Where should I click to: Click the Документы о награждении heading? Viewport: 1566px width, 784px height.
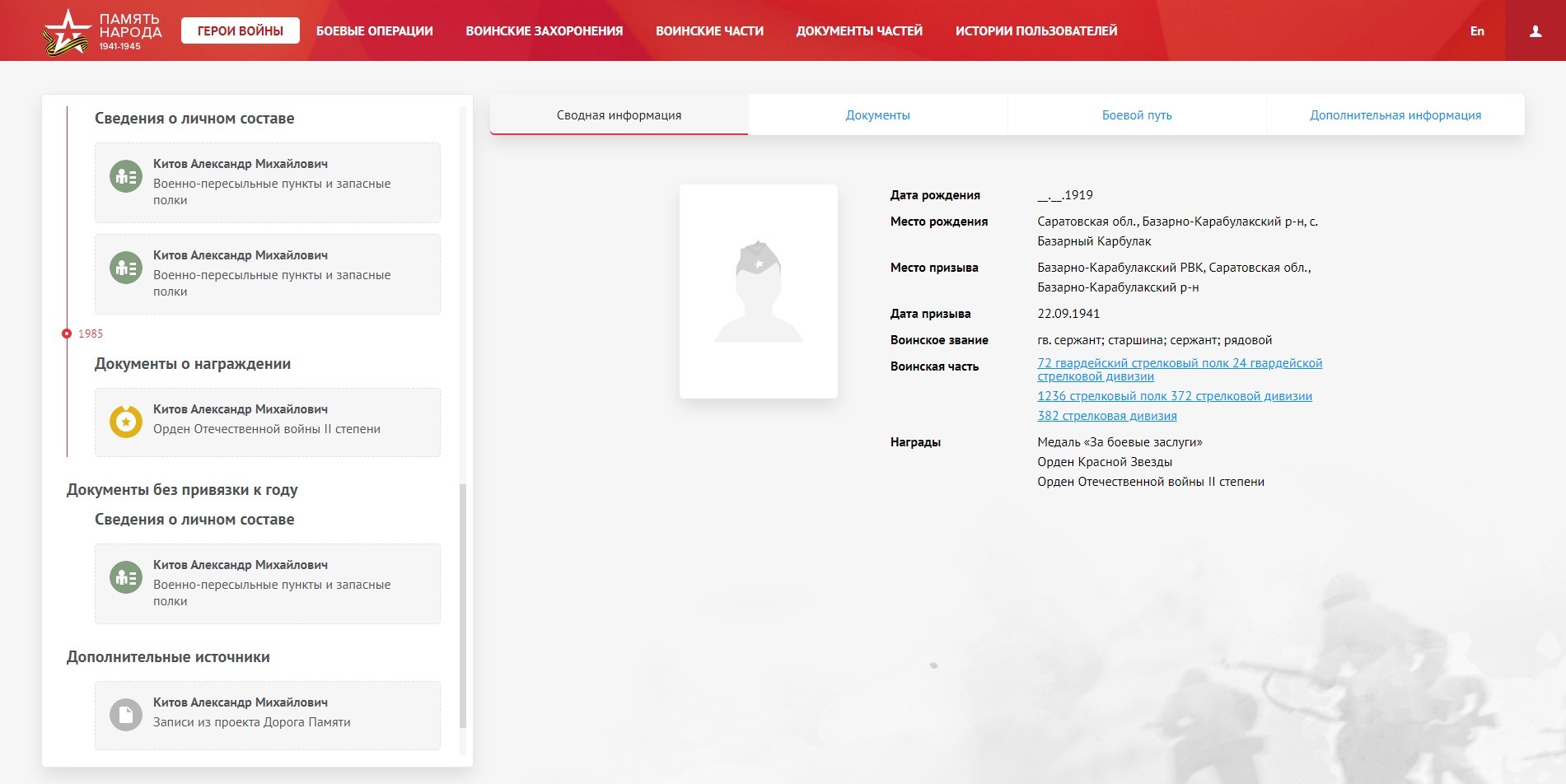(193, 364)
